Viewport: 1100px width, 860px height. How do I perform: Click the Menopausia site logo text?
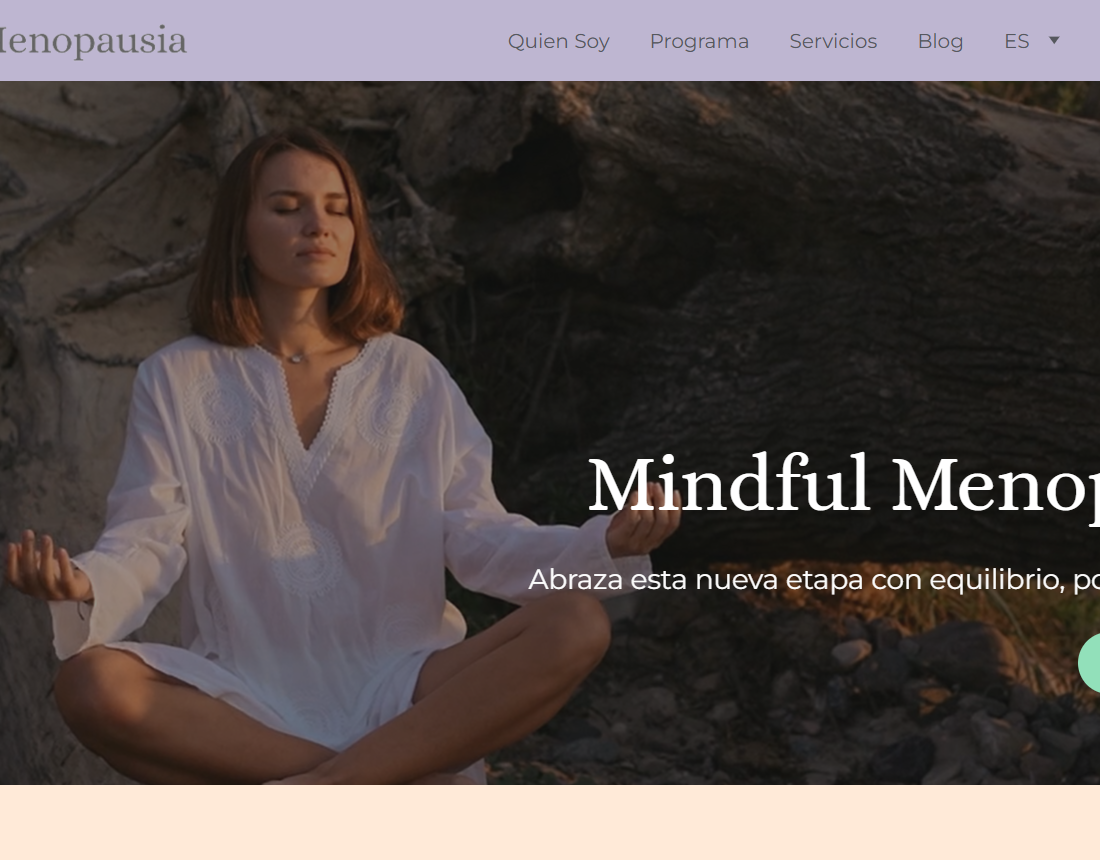pyautogui.click(x=93, y=41)
